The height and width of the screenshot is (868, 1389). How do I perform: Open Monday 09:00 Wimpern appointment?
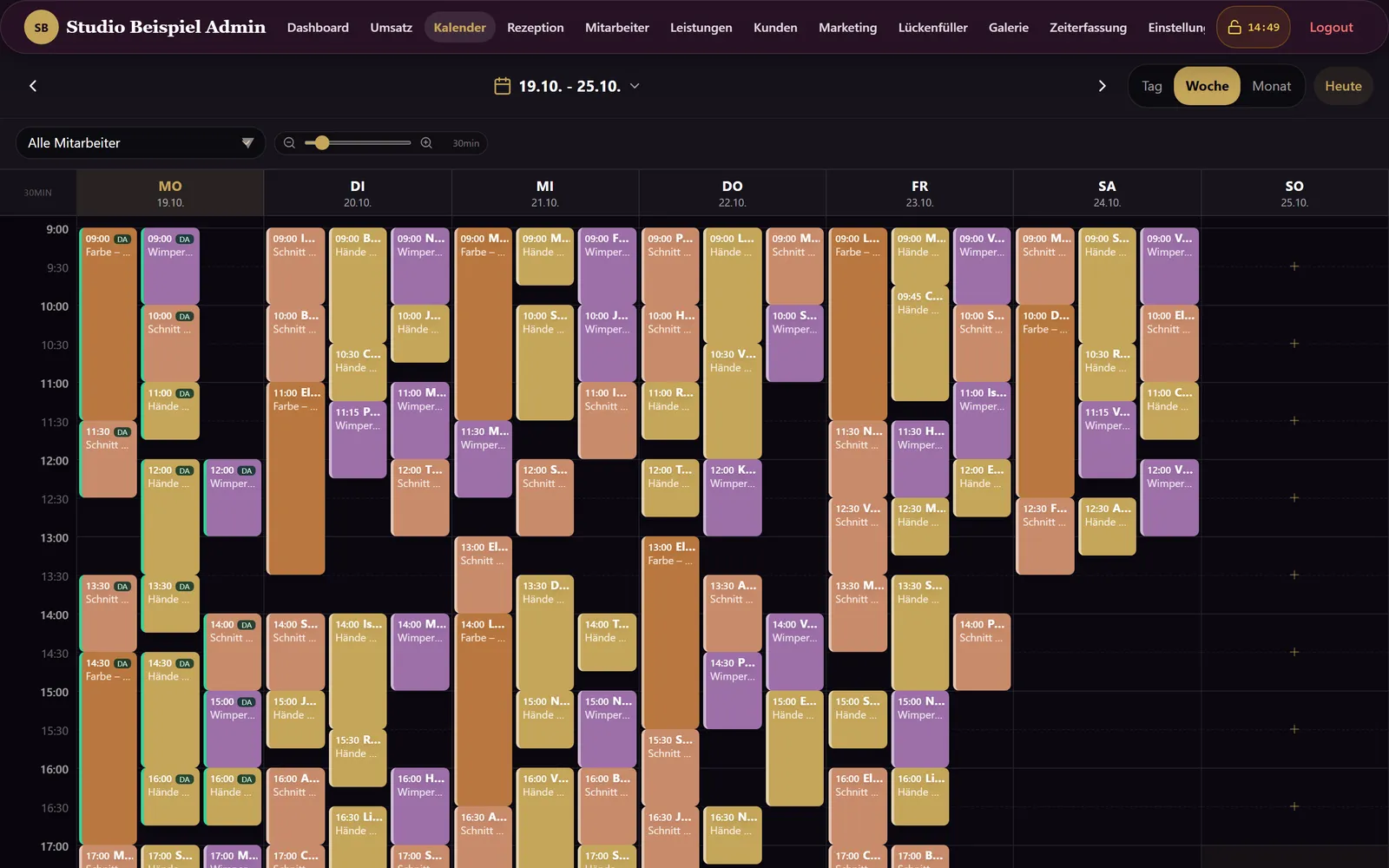(x=171, y=266)
